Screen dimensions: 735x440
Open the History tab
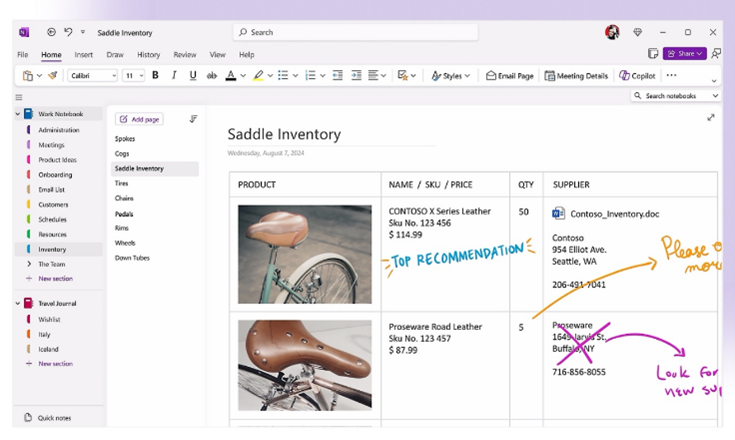(x=149, y=54)
